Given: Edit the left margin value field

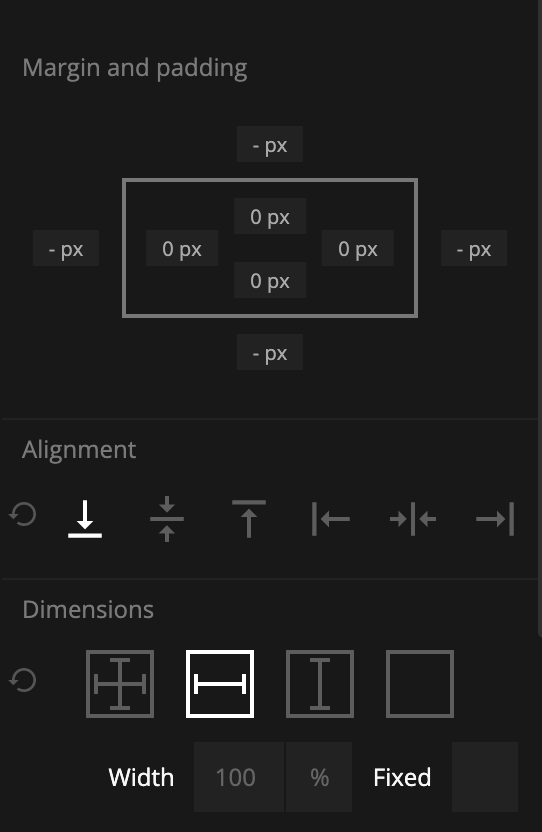Looking at the screenshot, I should click(x=66, y=248).
